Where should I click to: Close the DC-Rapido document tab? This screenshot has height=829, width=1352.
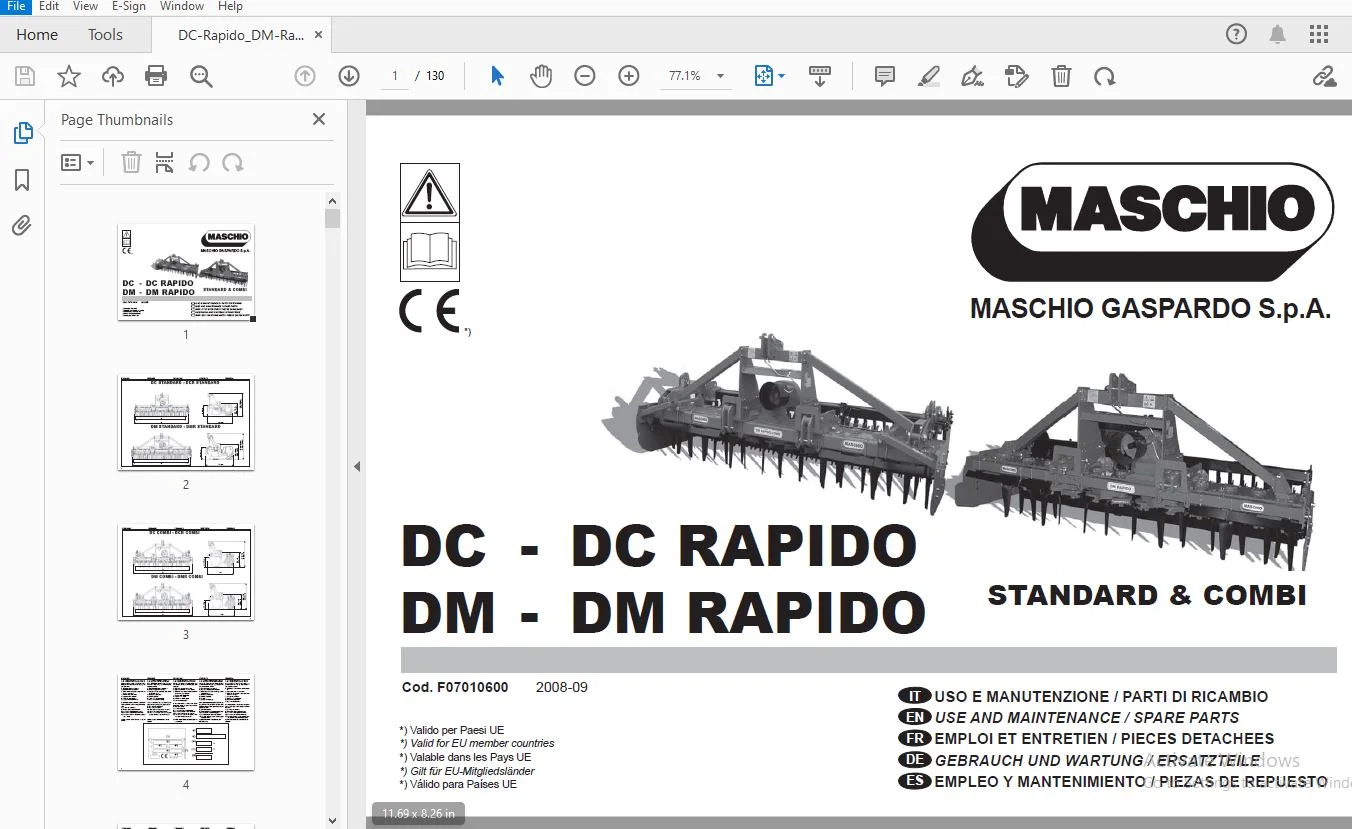319,35
